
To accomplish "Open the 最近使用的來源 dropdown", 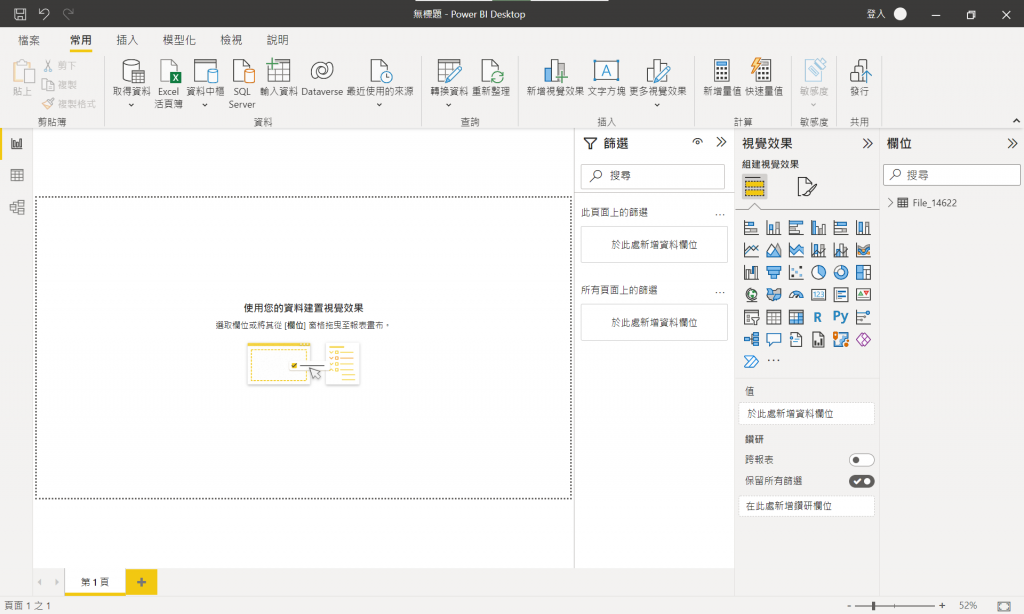I will click(379, 105).
